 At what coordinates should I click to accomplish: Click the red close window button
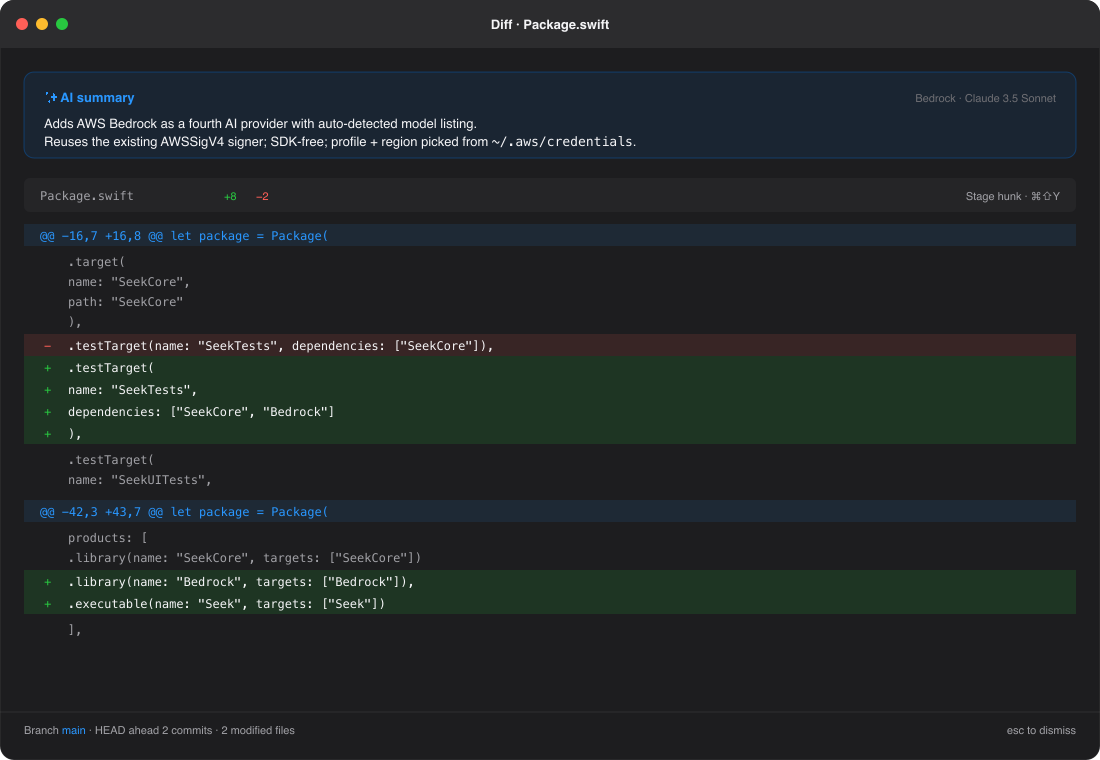pyautogui.click(x=22, y=24)
